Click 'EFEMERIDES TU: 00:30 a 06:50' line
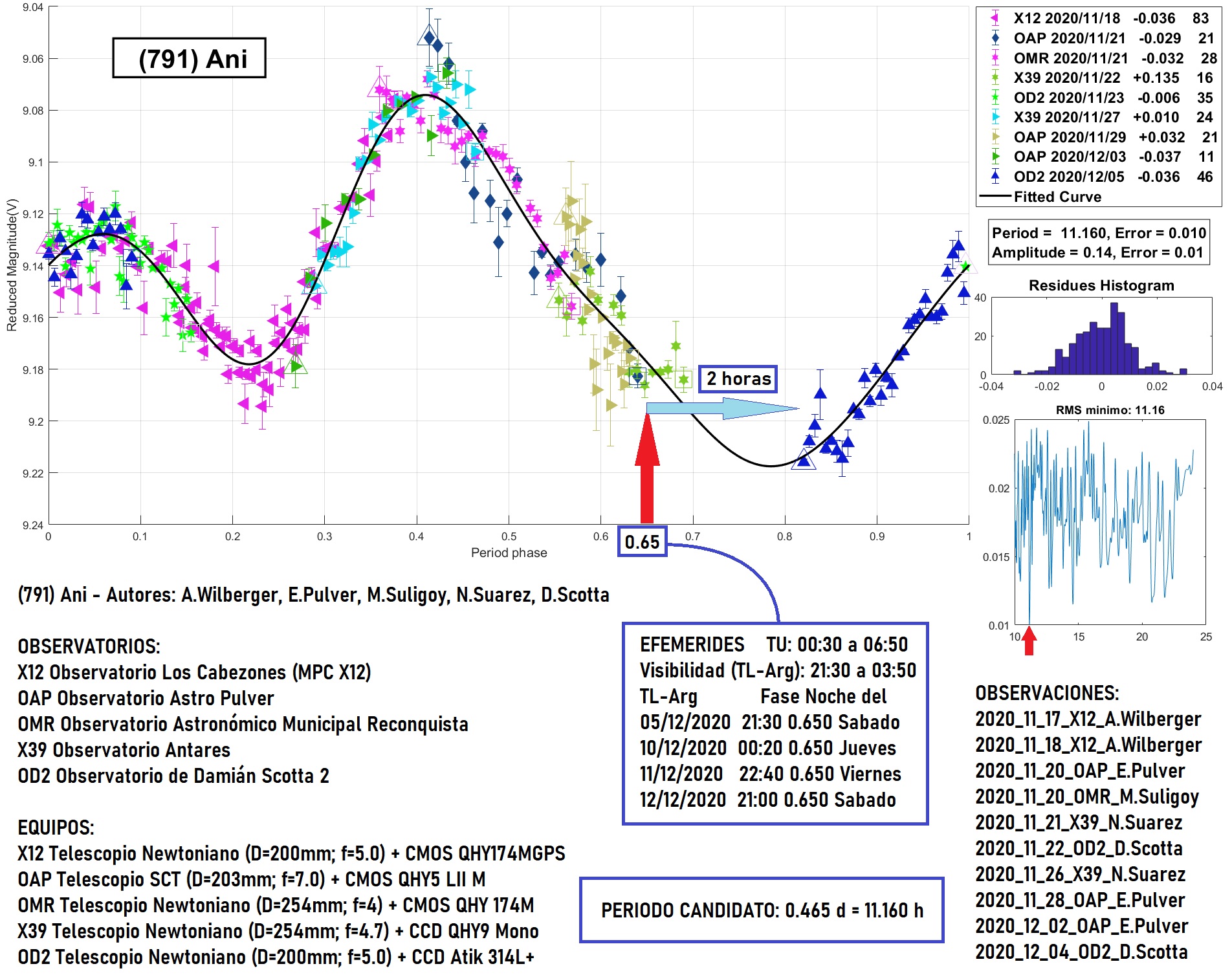 click(774, 644)
